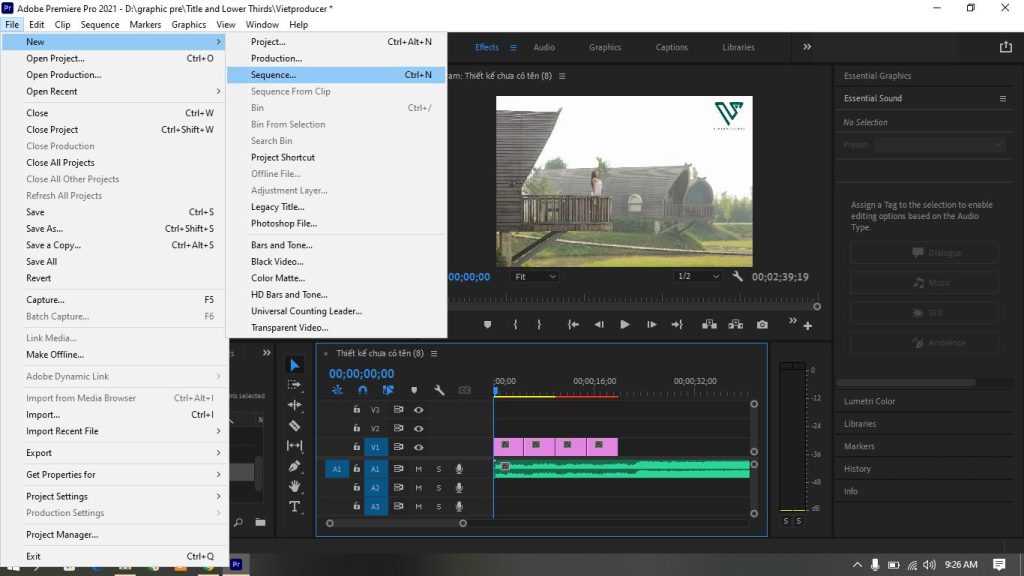
Task: Mute the A2 audio track
Action: (418, 488)
